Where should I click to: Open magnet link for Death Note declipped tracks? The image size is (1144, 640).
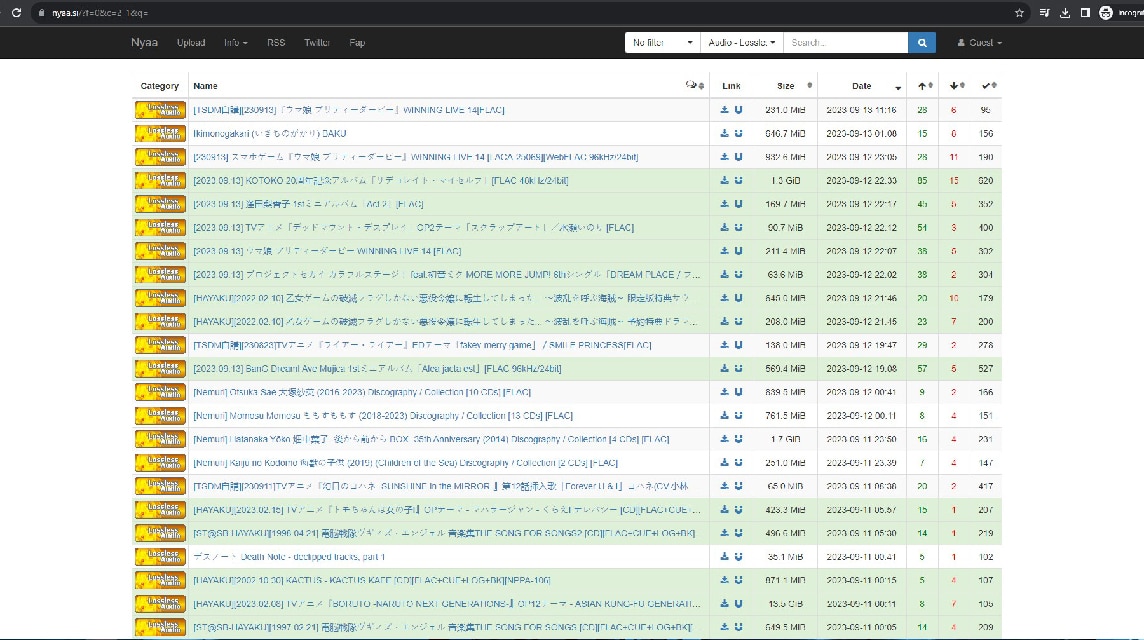pyautogui.click(x=738, y=557)
